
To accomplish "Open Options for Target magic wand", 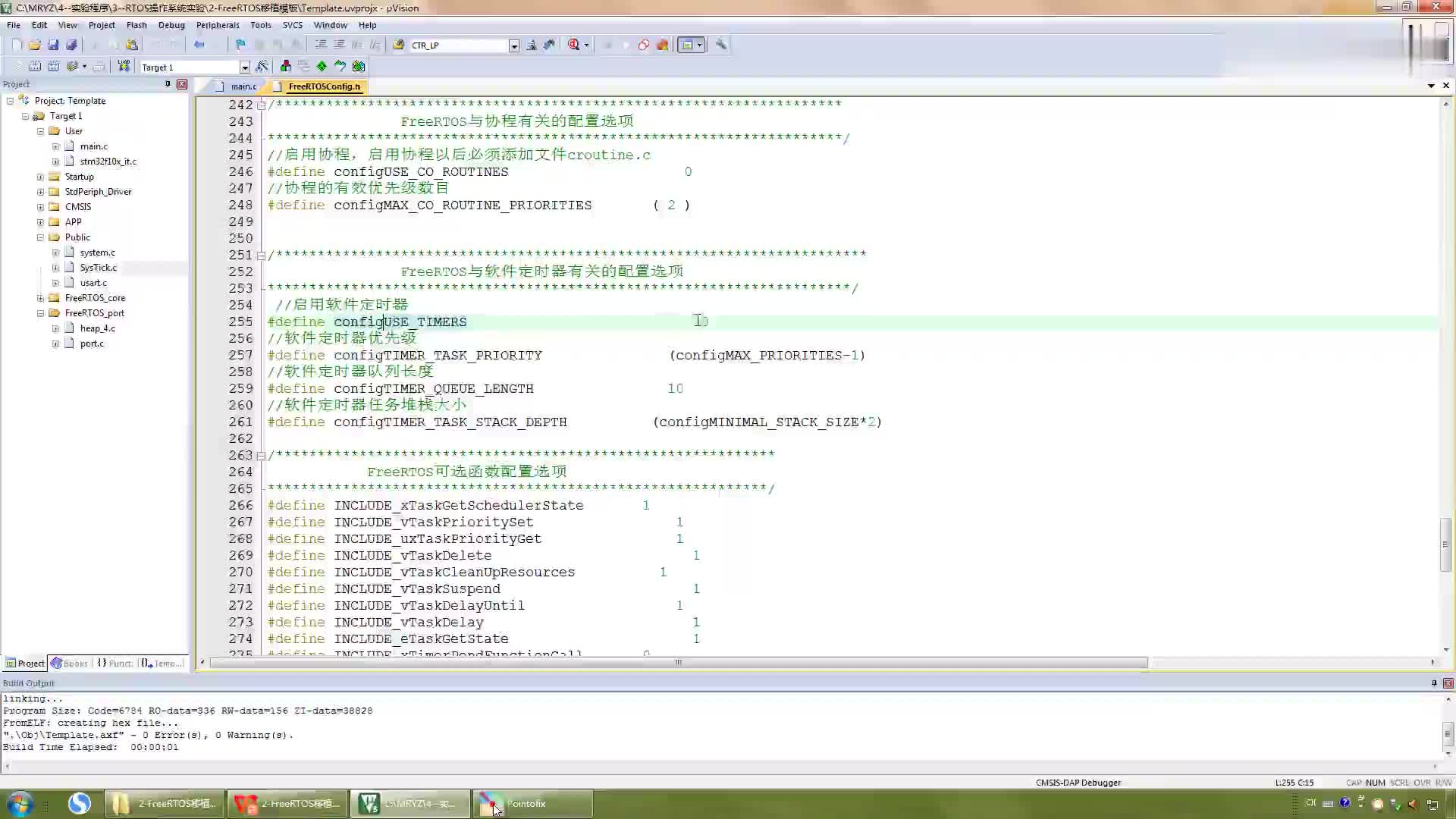I will [x=262, y=67].
